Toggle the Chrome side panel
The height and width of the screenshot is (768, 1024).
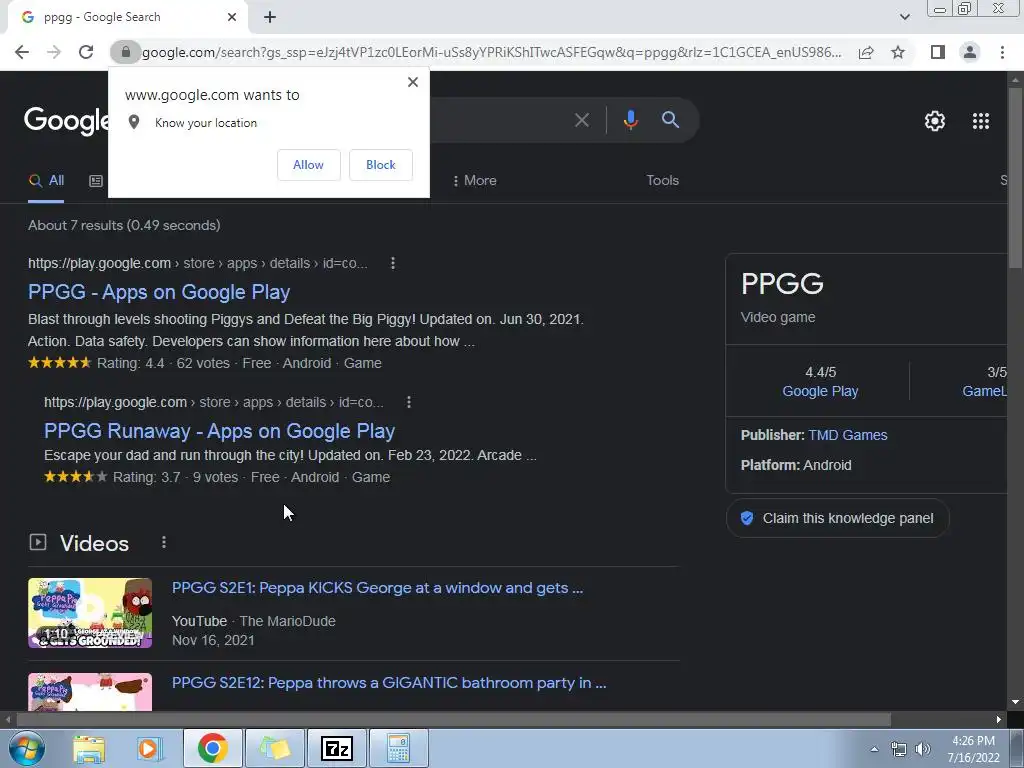(938, 52)
